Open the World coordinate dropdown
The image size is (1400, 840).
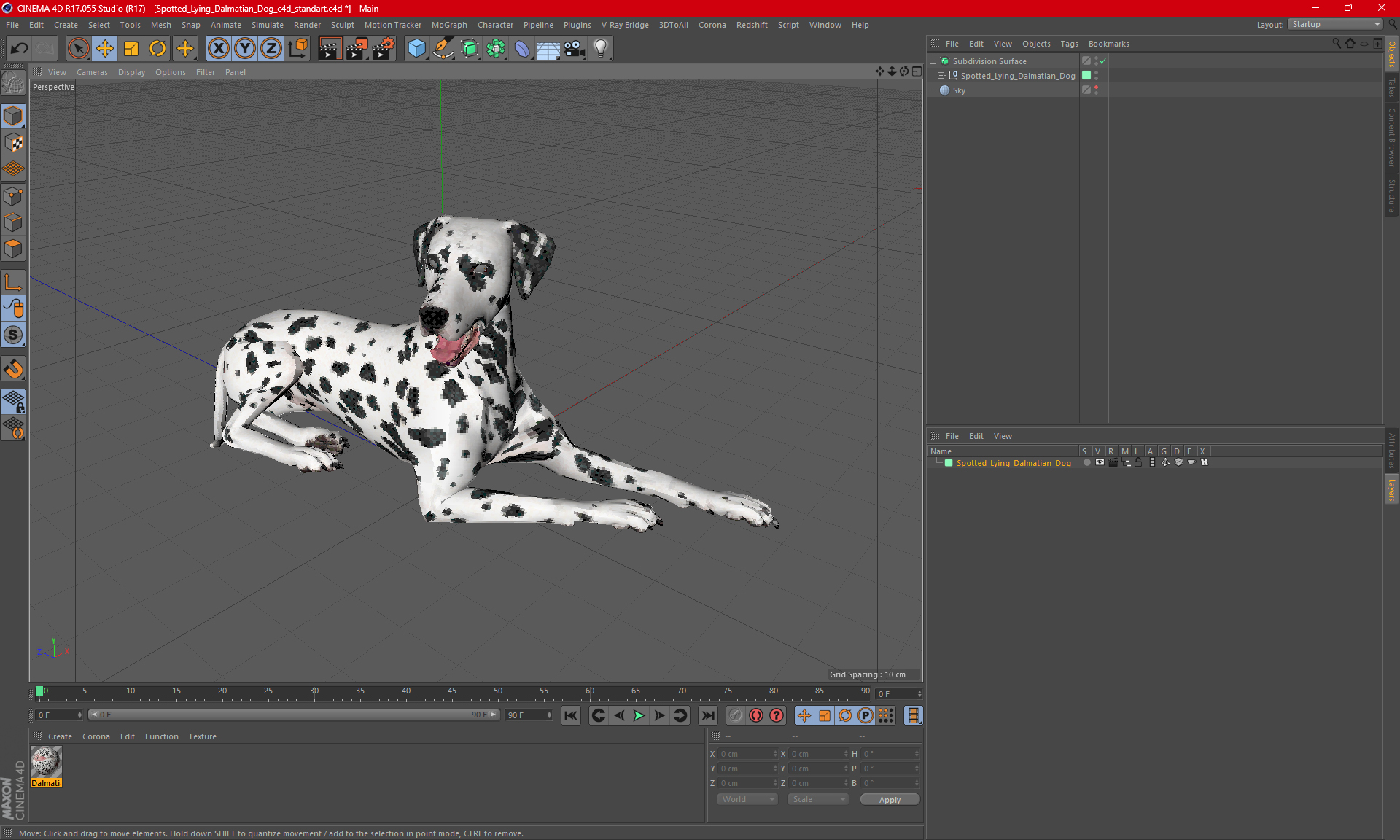[x=747, y=799]
